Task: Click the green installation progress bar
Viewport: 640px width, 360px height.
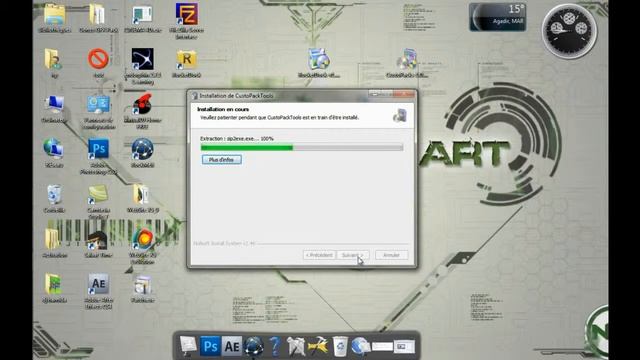Action: point(302,147)
